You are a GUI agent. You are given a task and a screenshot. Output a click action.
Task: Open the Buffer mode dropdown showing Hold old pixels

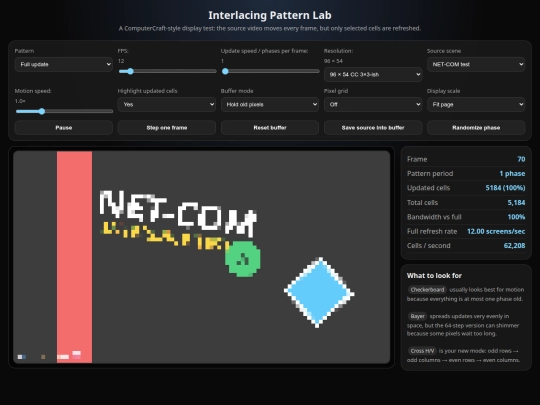(x=270, y=104)
